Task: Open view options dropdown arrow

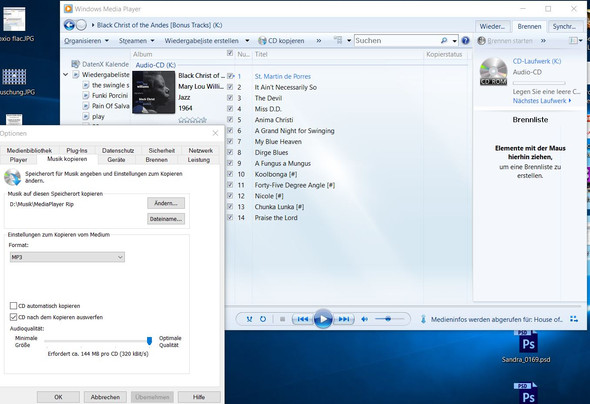Action: pyautogui.click(x=349, y=41)
